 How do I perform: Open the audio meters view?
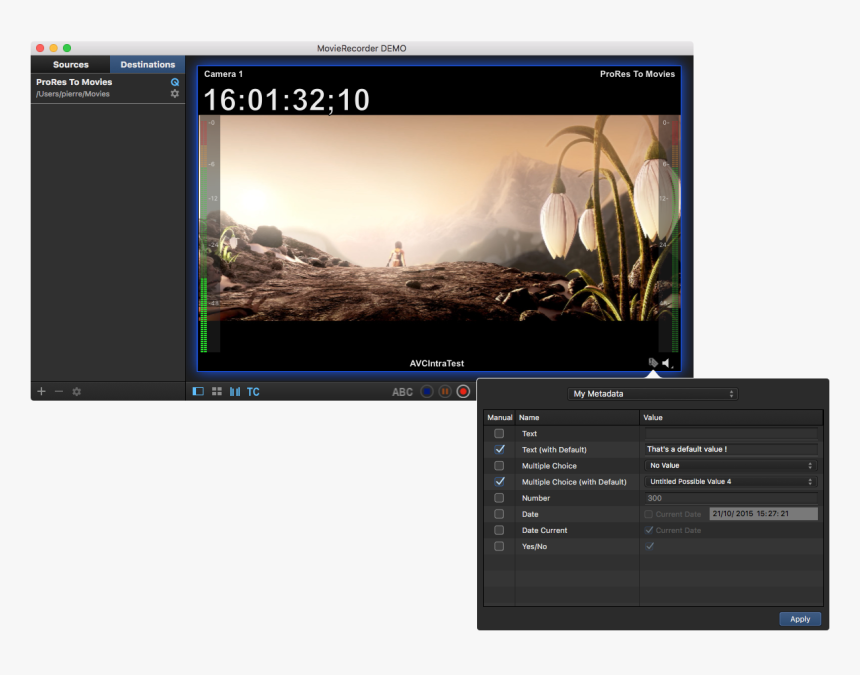237,392
